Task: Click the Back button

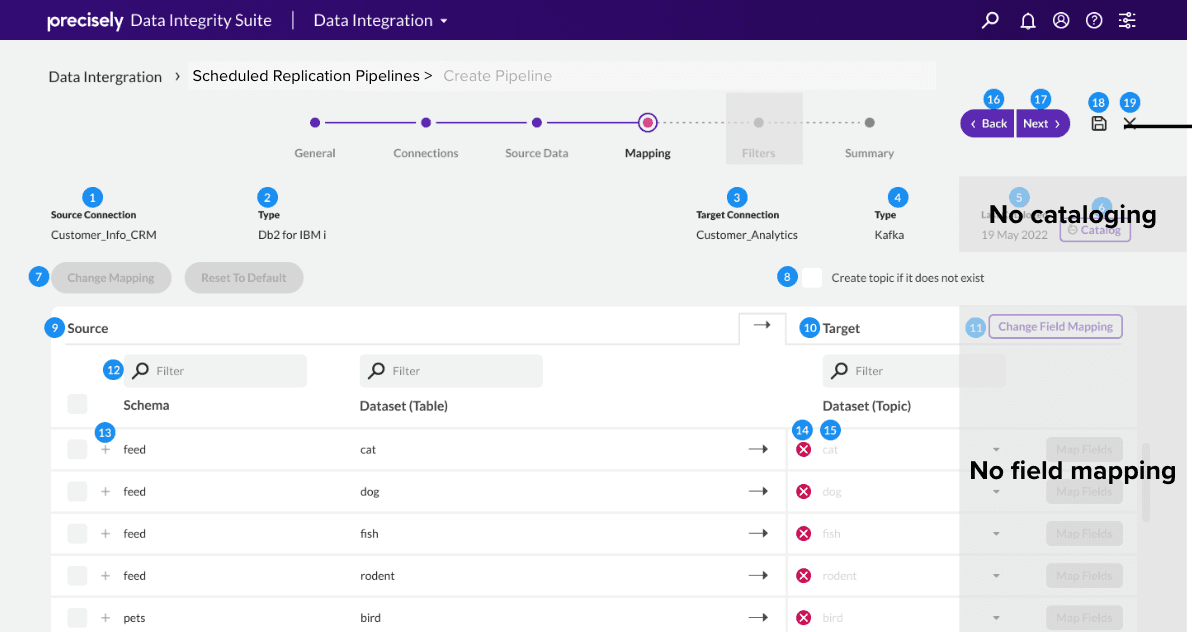Action: click(x=988, y=123)
